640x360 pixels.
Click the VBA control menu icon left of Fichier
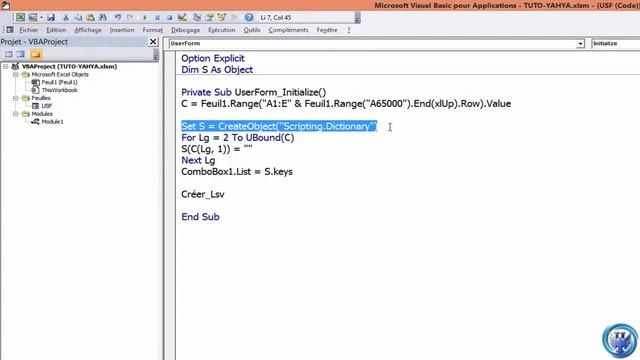point(9,30)
